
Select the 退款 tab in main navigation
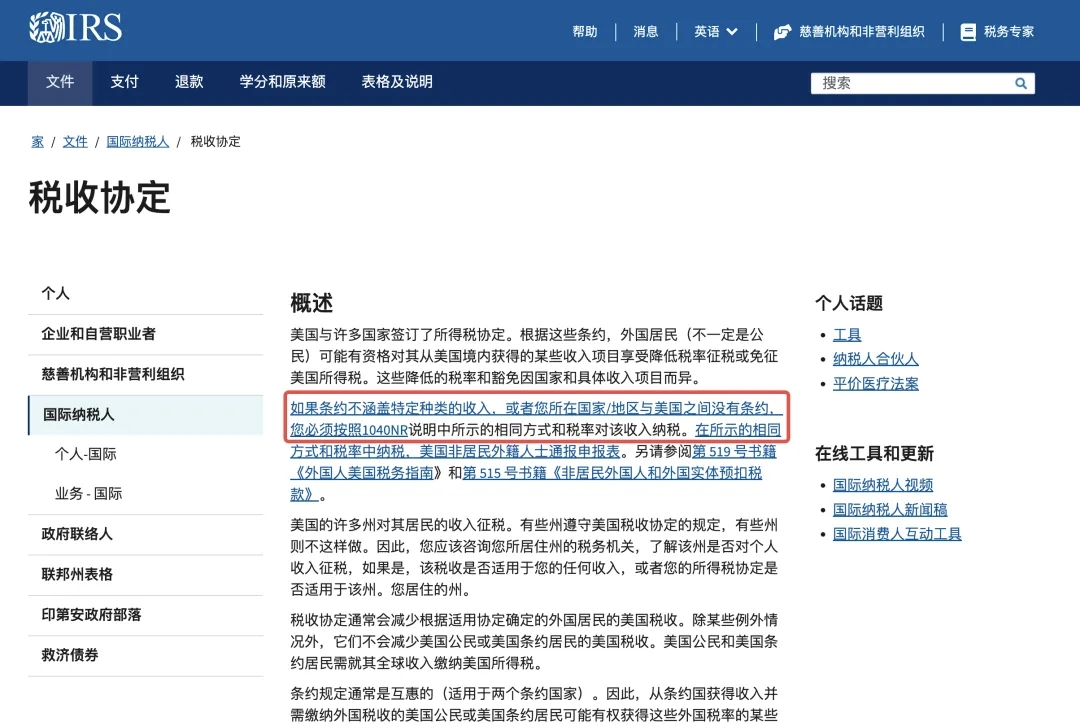coord(189,83)
